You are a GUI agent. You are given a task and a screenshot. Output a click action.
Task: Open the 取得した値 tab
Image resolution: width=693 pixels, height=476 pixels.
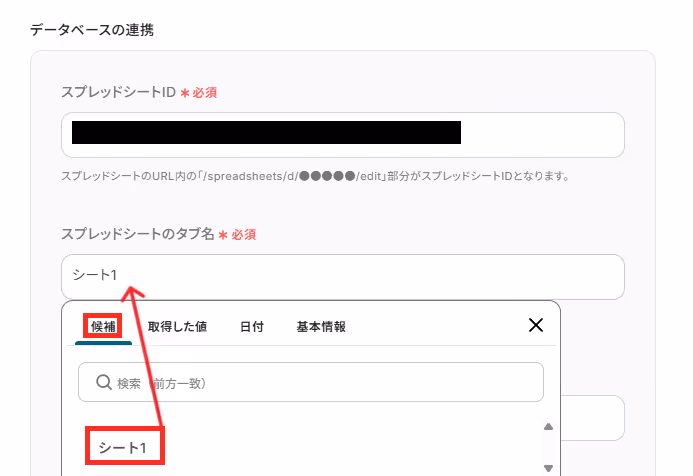coord(177,327)
